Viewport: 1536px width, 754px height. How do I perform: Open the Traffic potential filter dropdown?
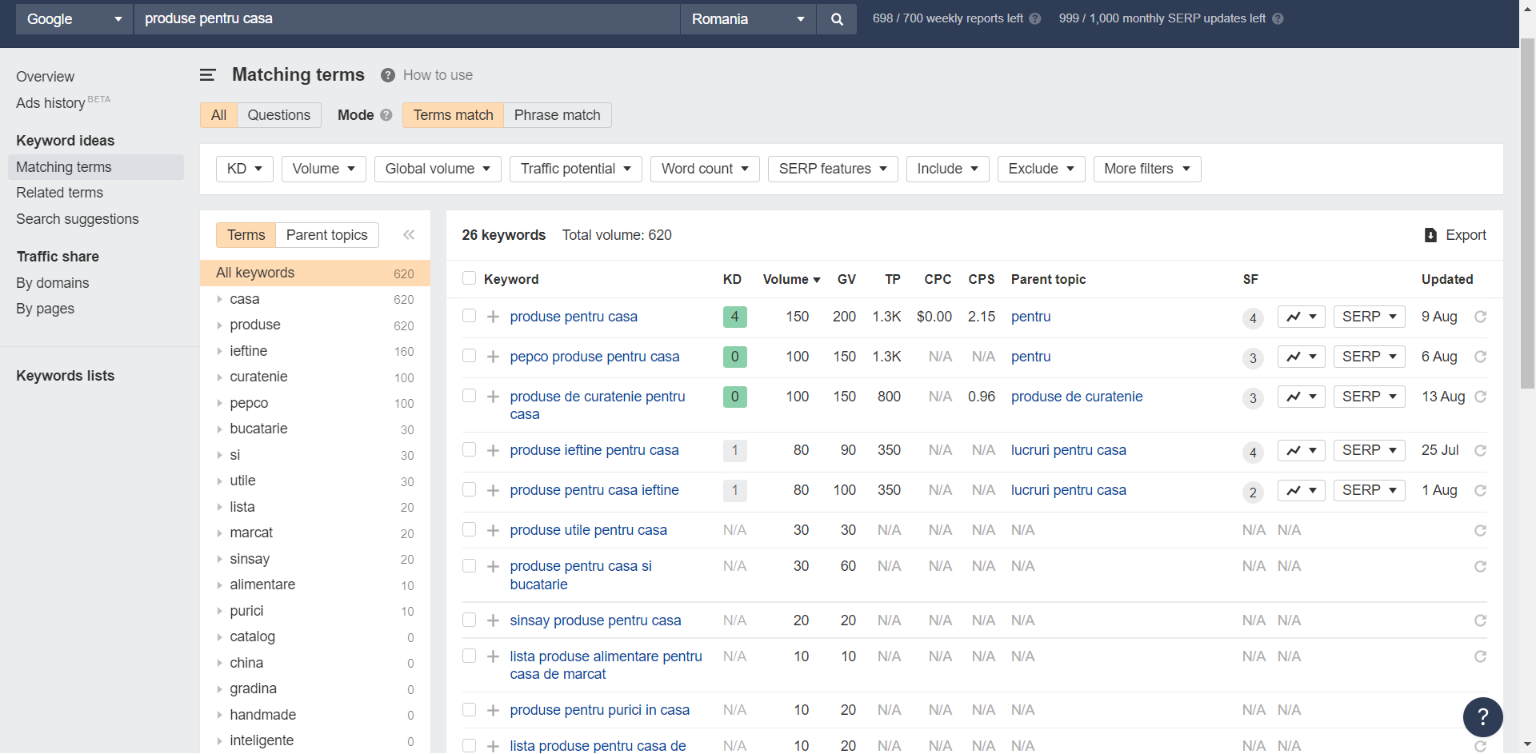click(576, 169)
